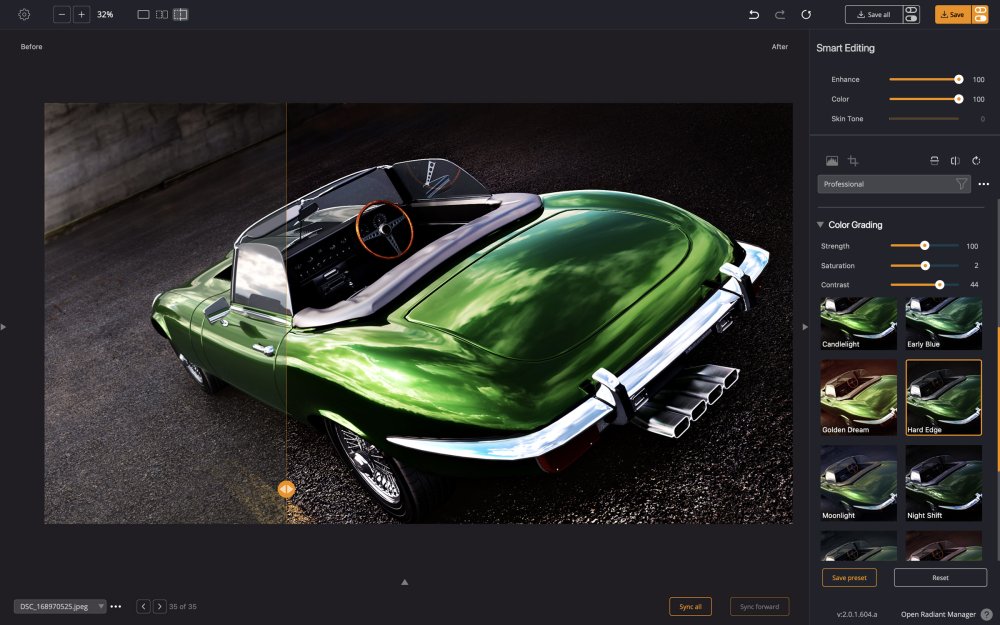Redo the undone edit
Screen dimensions: 1000x625
click(780, 14)
